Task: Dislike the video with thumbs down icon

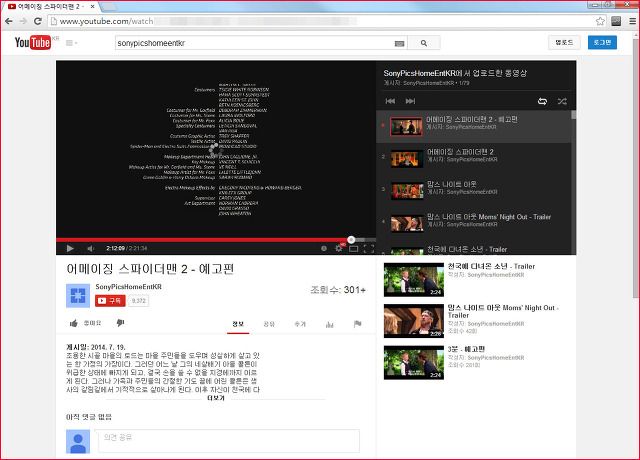Action: (x=120, y=323)
